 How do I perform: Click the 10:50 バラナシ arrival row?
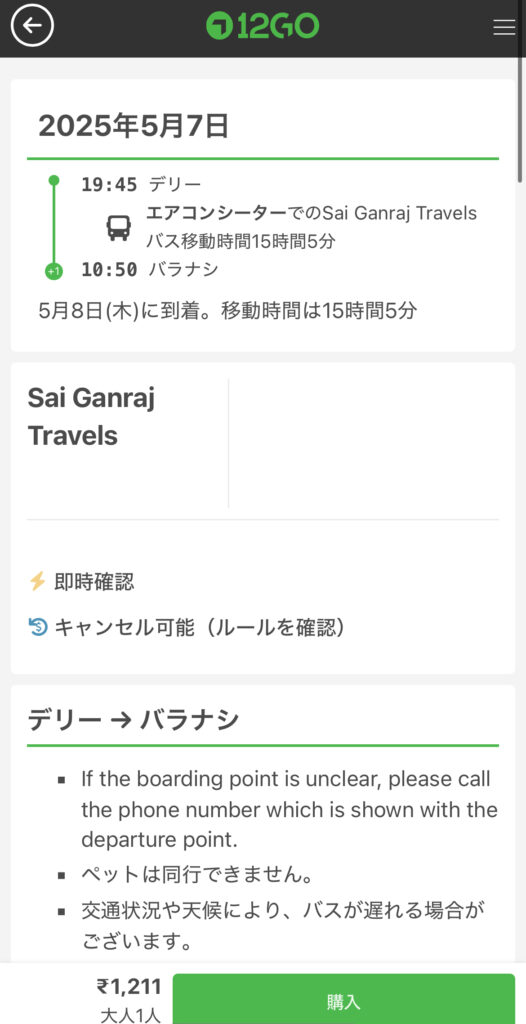[x=150, y=270]
